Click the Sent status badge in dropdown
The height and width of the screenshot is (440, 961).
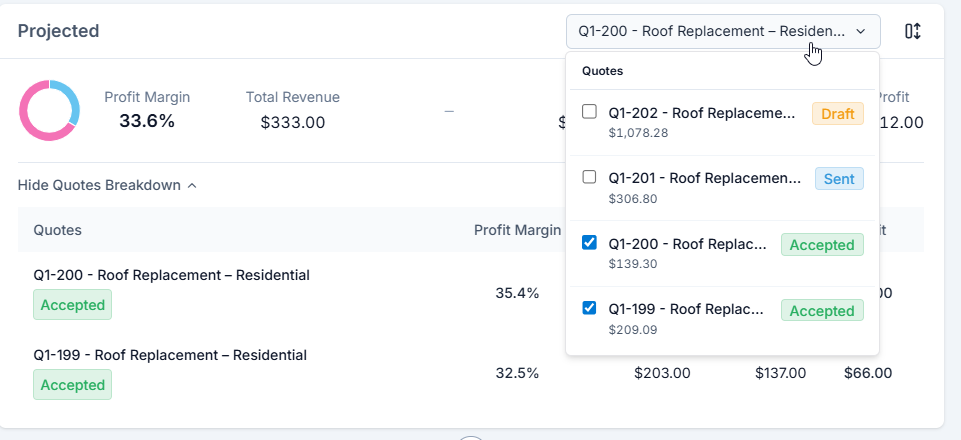(838, 179)
